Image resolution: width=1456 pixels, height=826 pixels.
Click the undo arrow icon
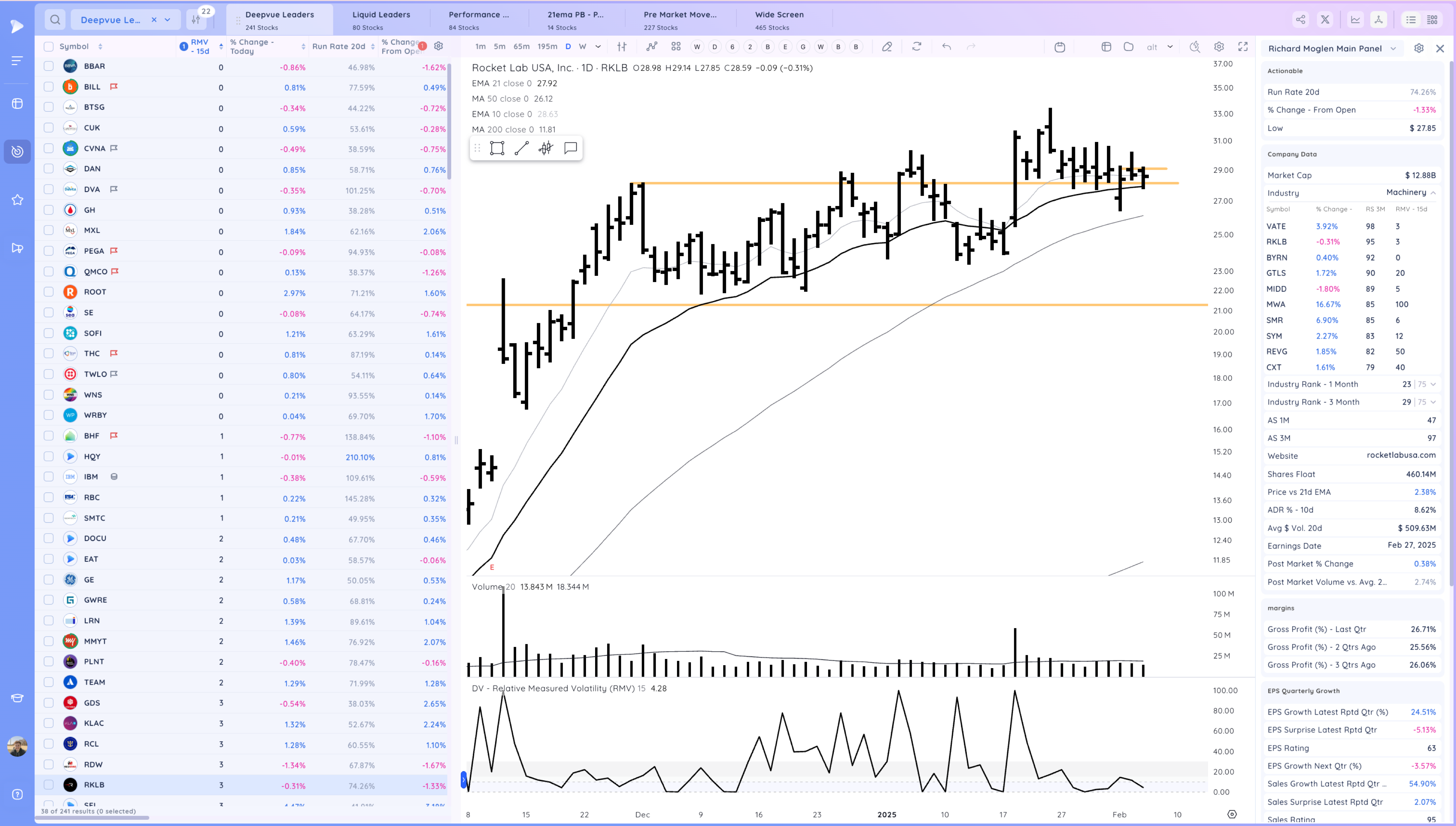946,47
